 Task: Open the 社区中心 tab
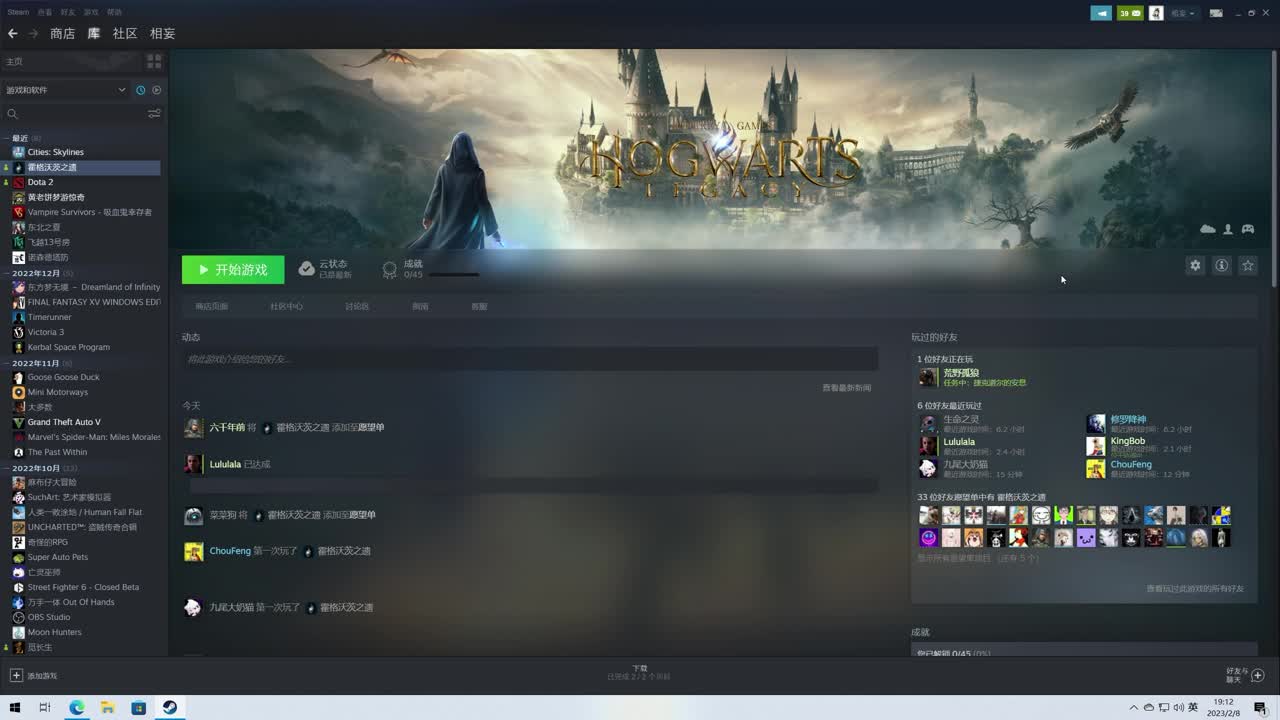[x=286, y=306]
